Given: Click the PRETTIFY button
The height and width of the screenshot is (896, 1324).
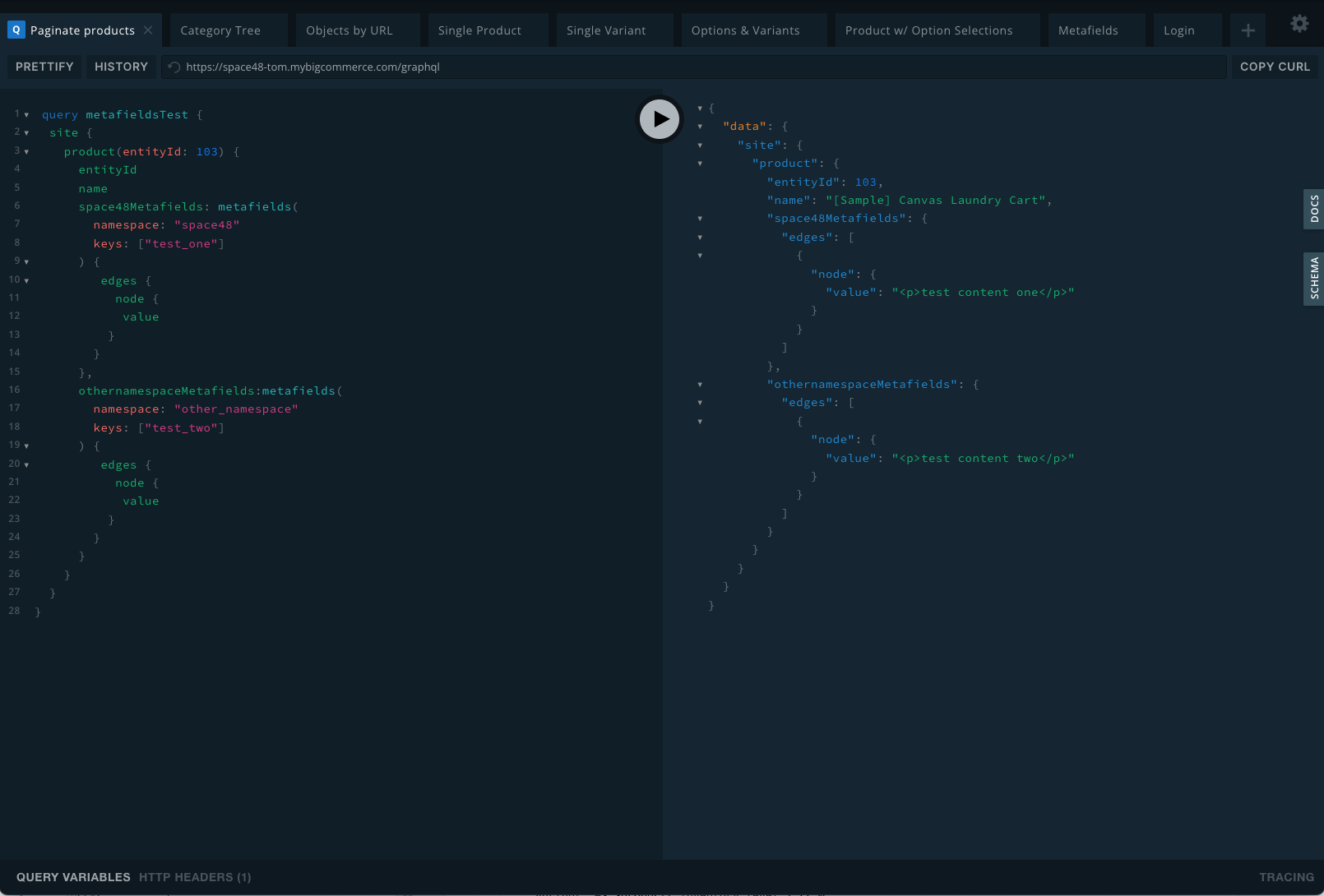Looking at the screenshot, I should tap(44, 67).
